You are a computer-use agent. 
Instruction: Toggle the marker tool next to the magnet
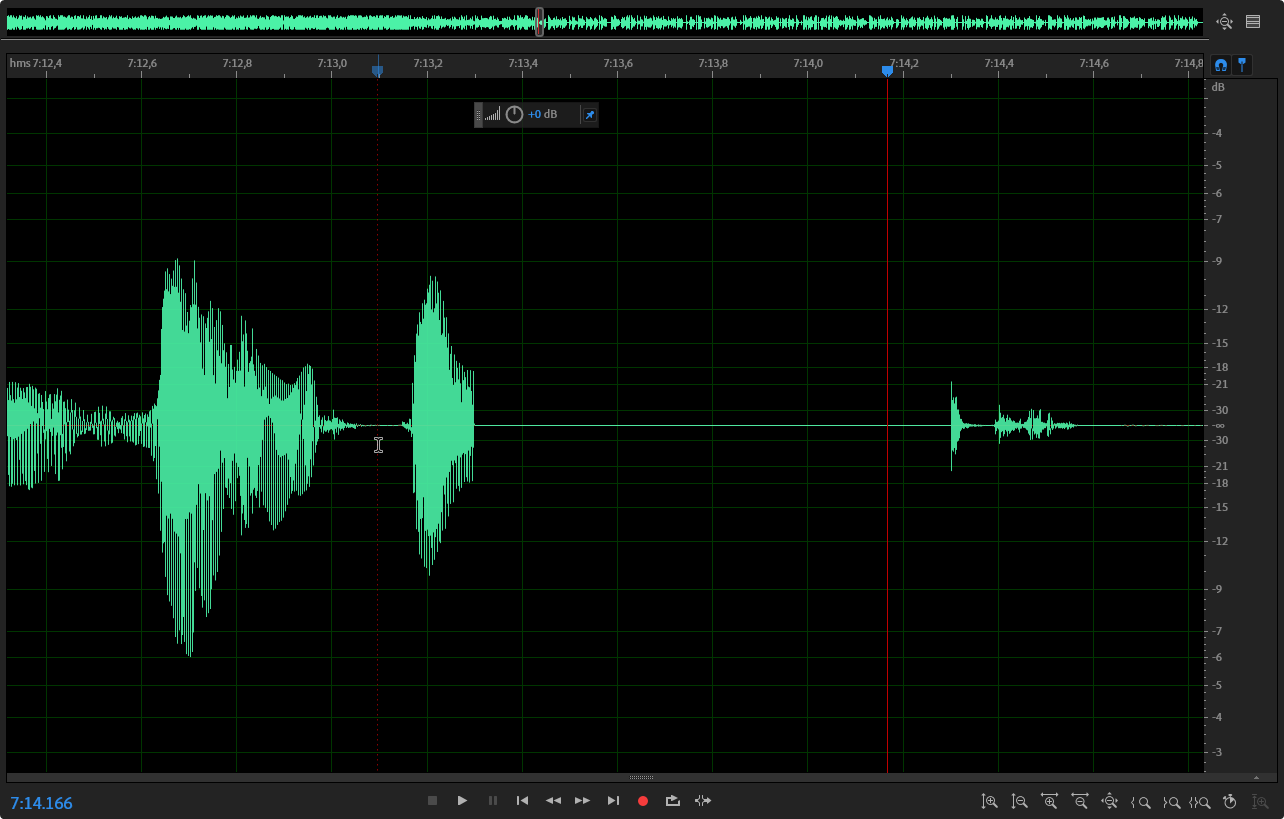click(x=1242, y=64)
